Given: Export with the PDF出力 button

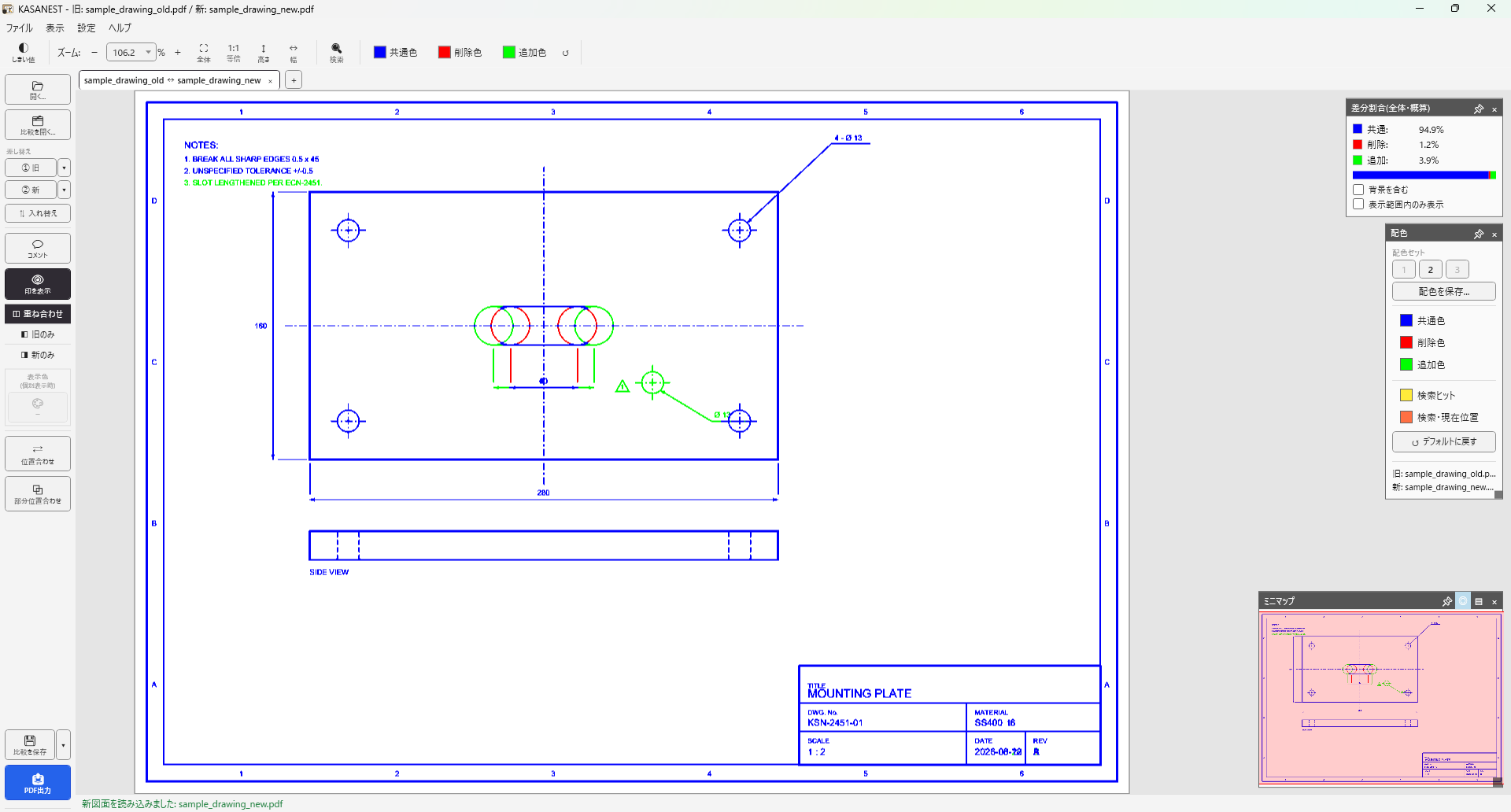Looking at the screenshot, I should 38,783.
